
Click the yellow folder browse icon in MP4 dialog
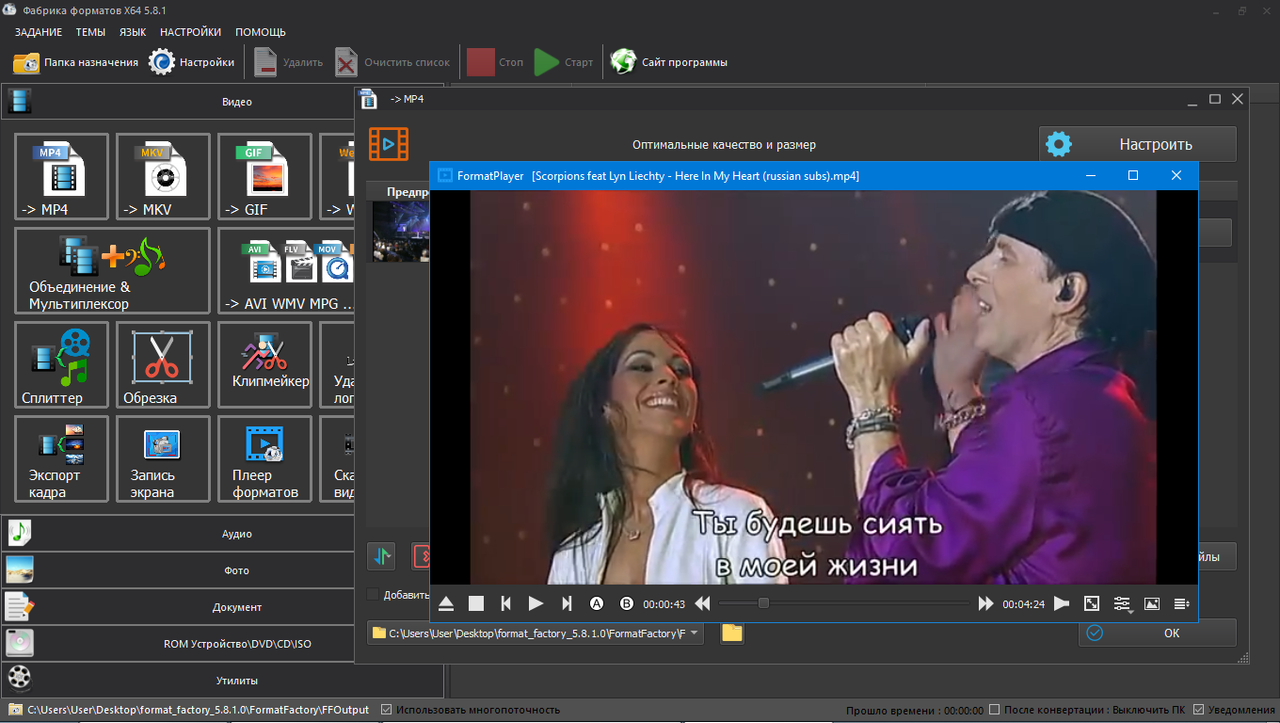(x=732, y=633)
